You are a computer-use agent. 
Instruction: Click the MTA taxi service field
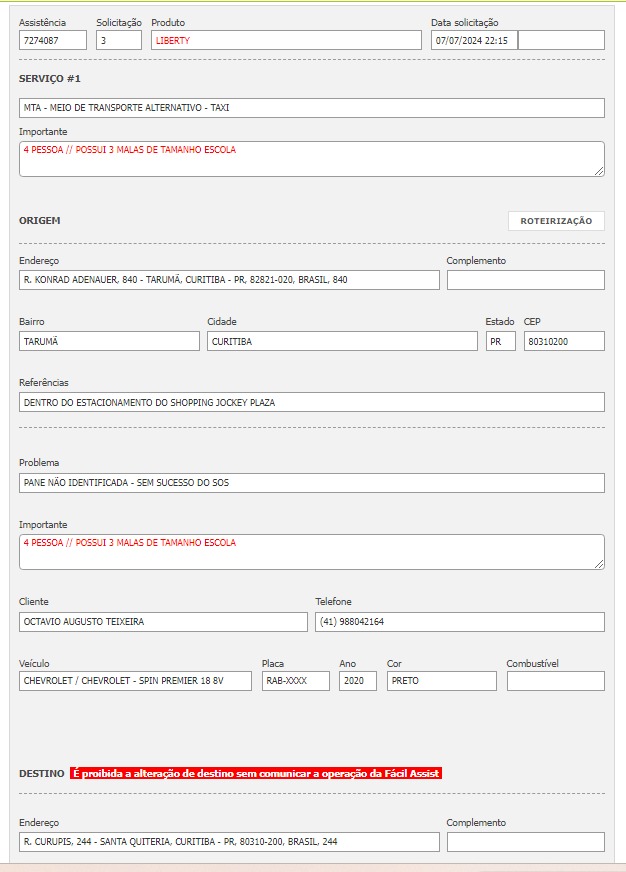click(x=312, y=107)
